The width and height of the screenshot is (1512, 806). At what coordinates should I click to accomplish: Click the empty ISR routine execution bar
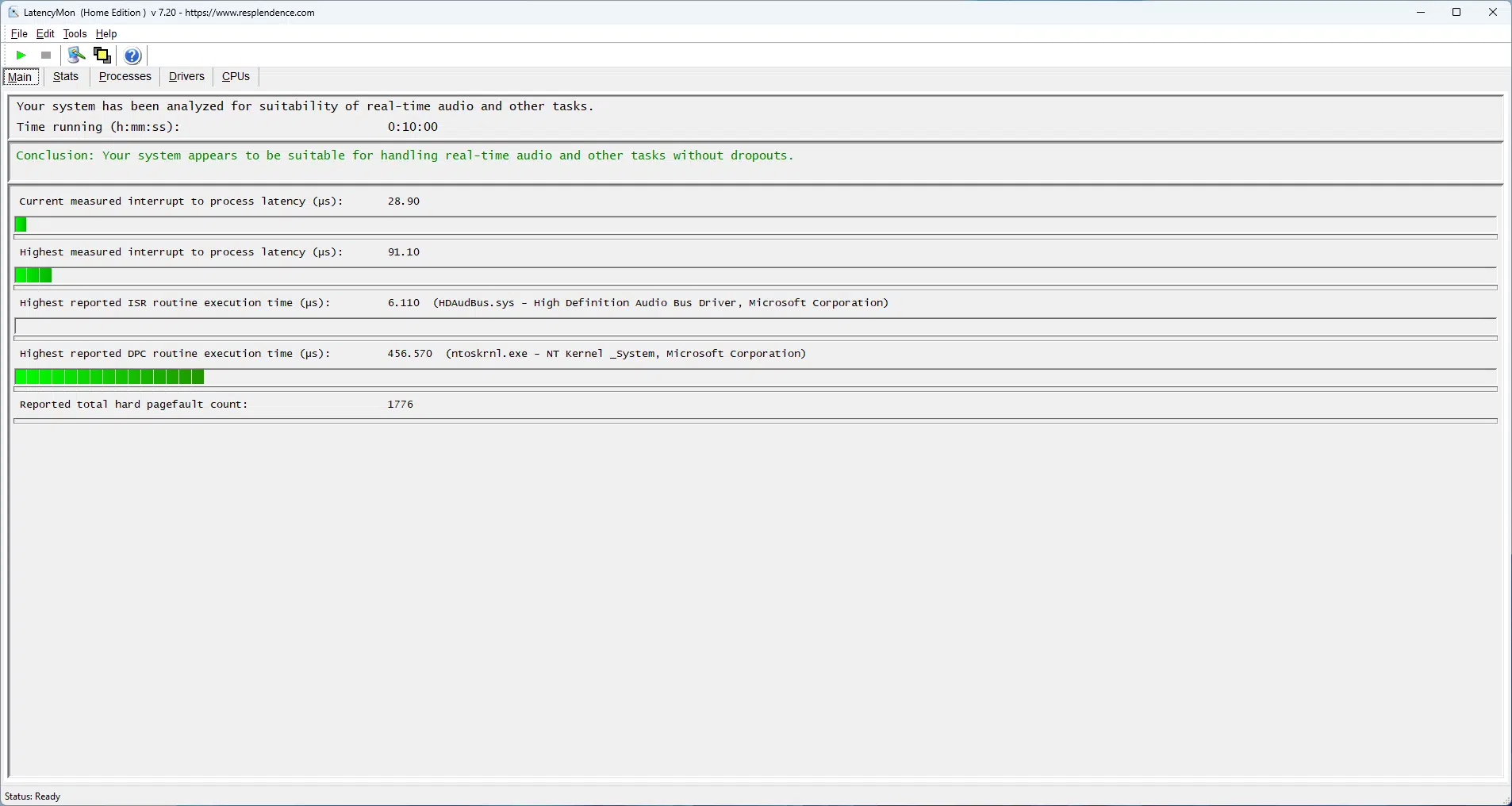tap(755, 327)
